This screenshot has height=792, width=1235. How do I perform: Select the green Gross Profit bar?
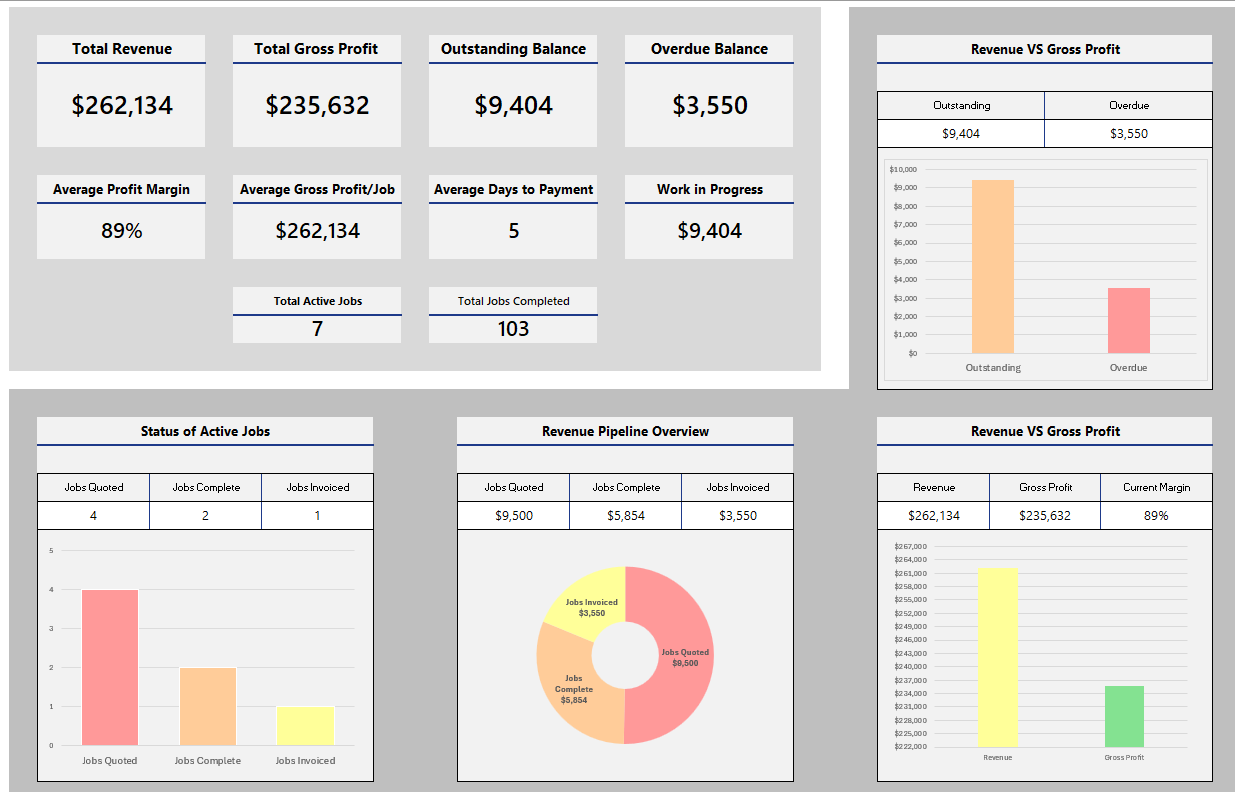click(1124, 716)
